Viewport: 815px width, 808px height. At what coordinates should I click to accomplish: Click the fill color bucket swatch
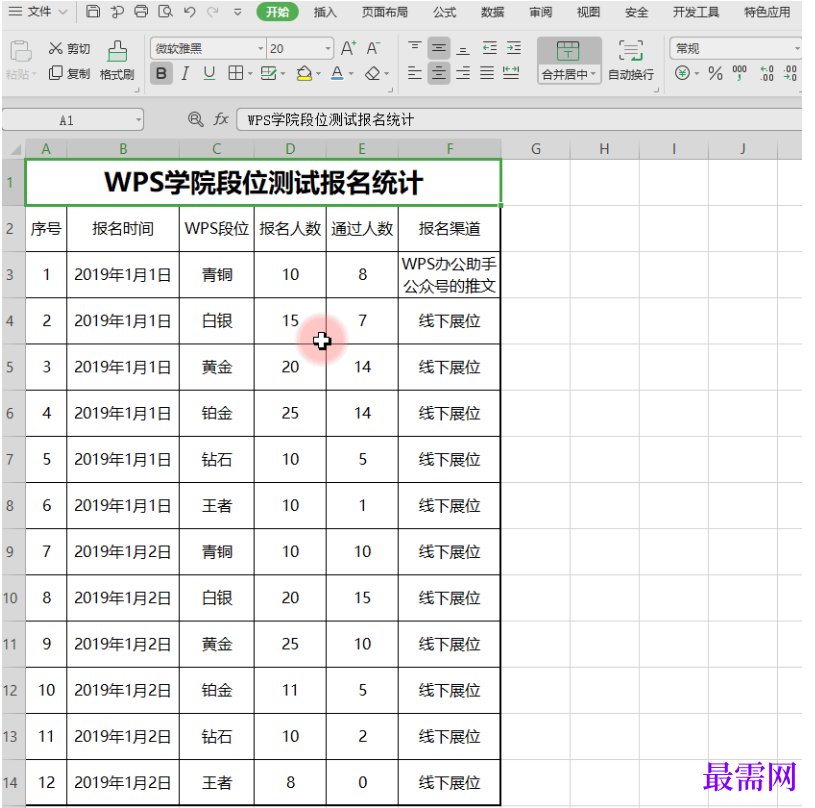pyautogui.click(x=304, y=73)
